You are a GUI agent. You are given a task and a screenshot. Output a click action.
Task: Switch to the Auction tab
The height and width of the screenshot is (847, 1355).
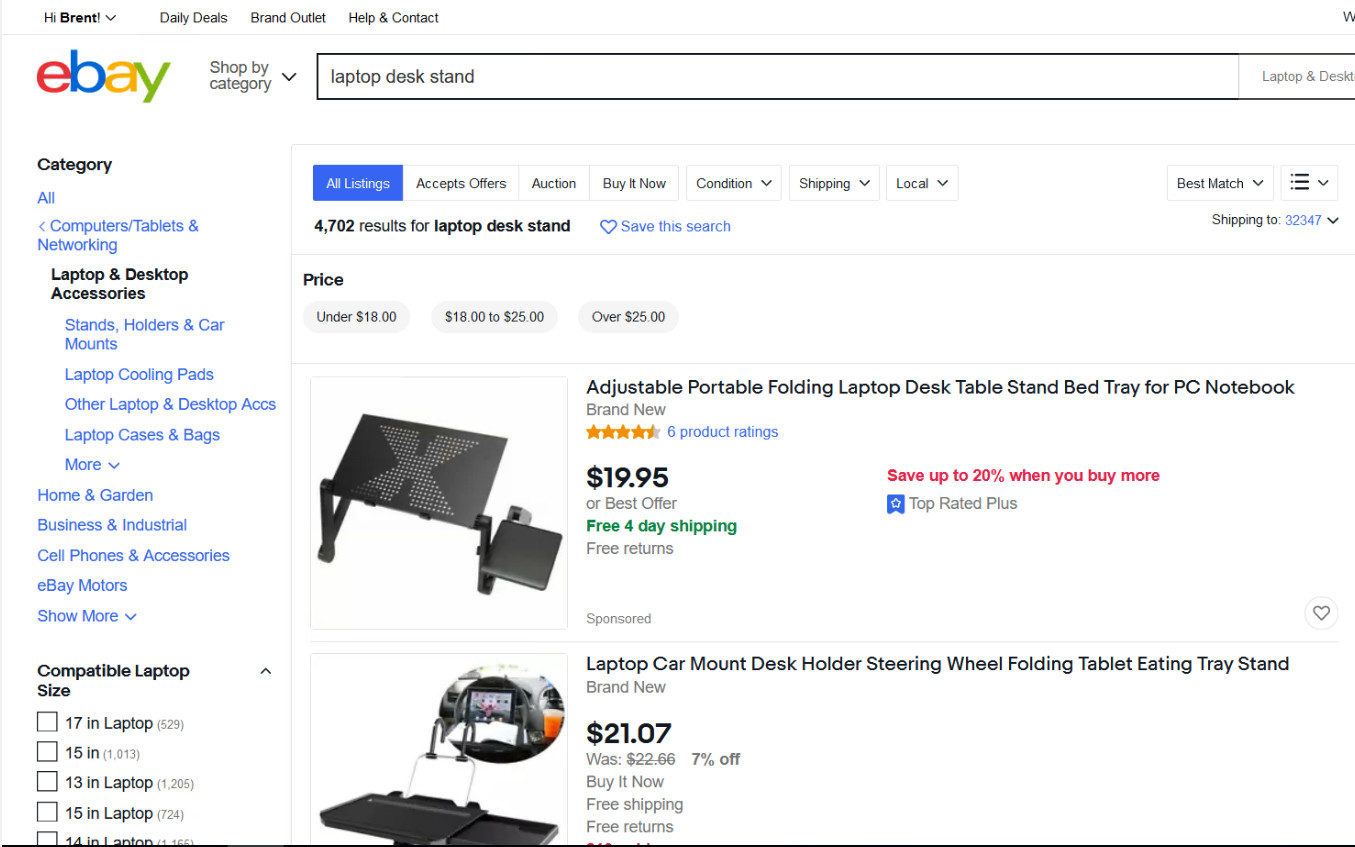553,182
